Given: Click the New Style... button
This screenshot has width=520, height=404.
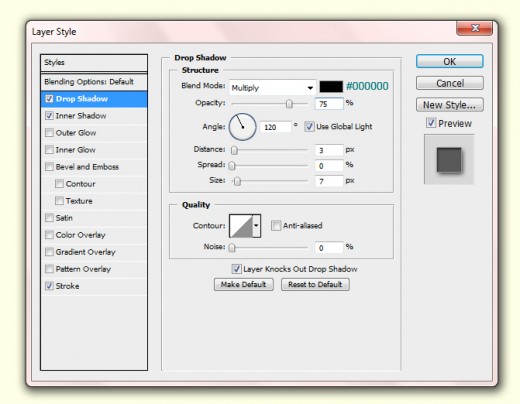Looking at the screenshot, I should pyautogui.click(x=450, y=105).
